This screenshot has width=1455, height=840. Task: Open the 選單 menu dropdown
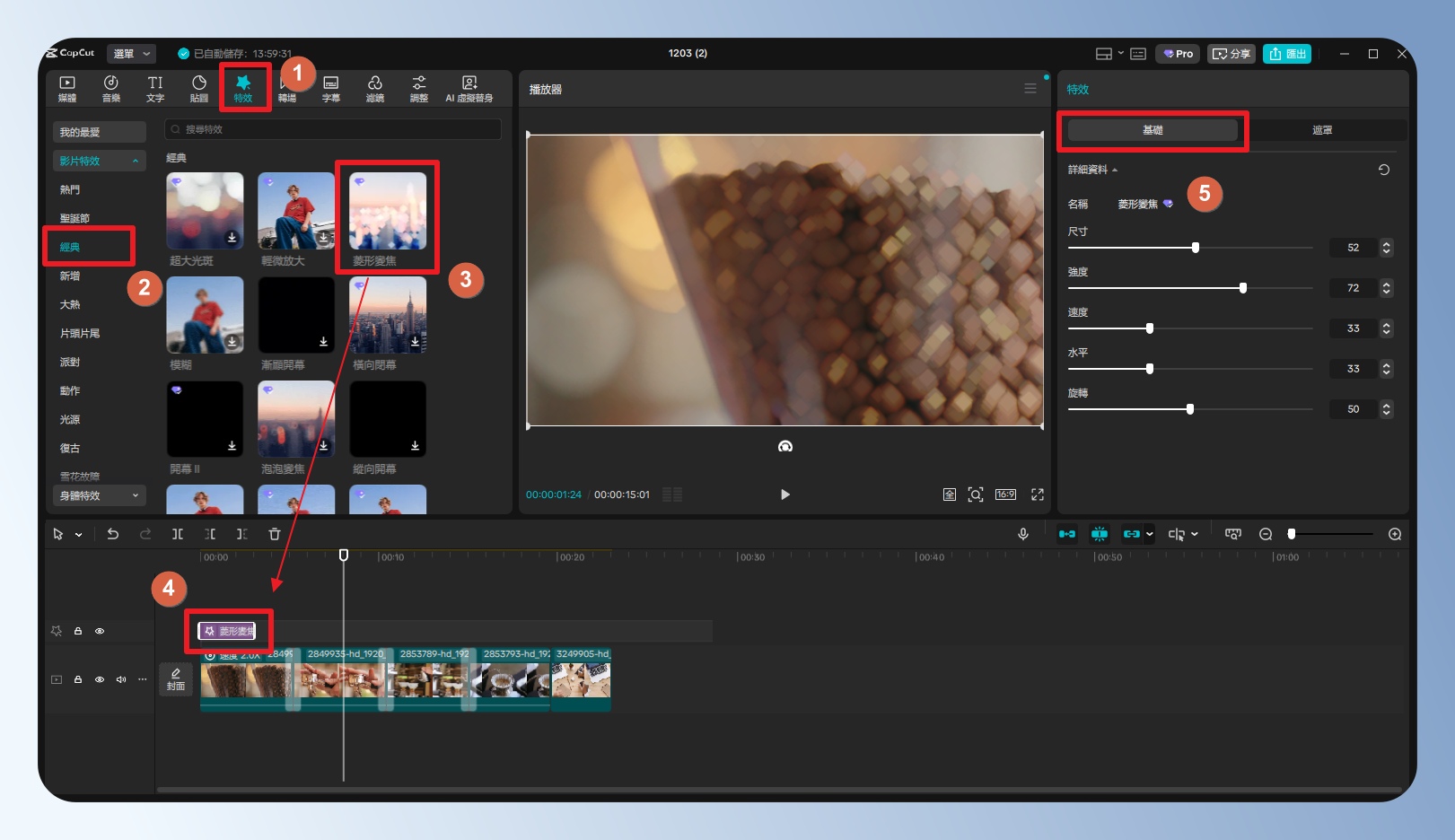tap(131, 54)
